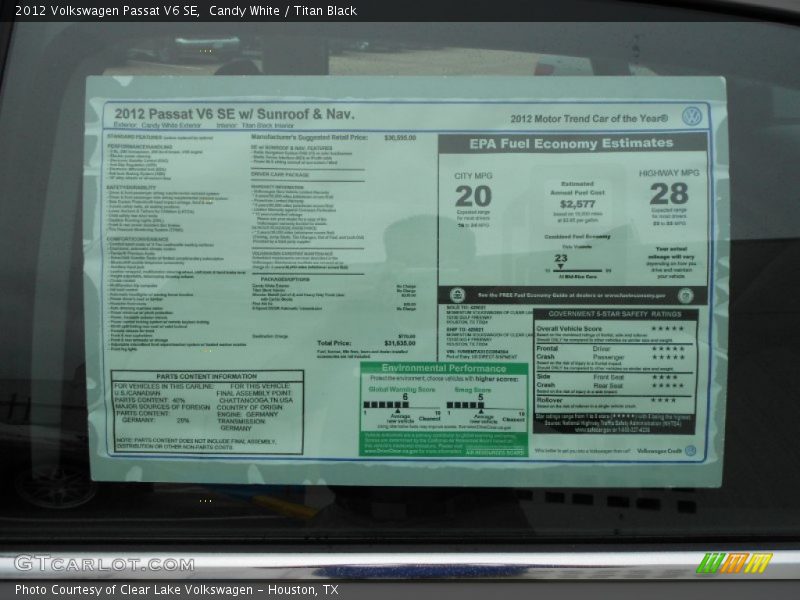800x600 pixels.
Task: Click 'Candy White / Titan Black' in the caption
Action: coord(283,11)
